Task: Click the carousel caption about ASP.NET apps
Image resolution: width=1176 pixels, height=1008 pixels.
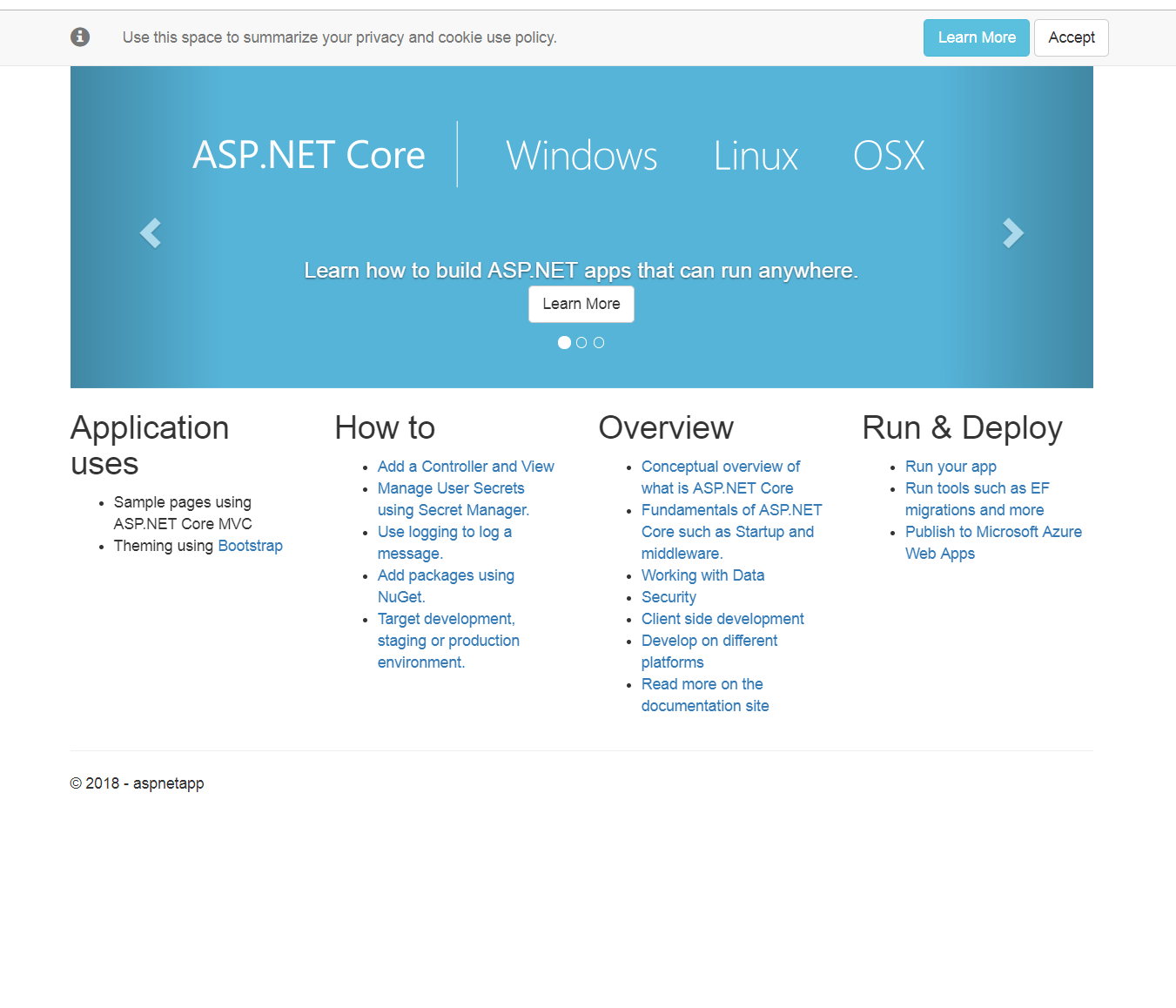Action: pyautogui.click(x=581, y=271)
